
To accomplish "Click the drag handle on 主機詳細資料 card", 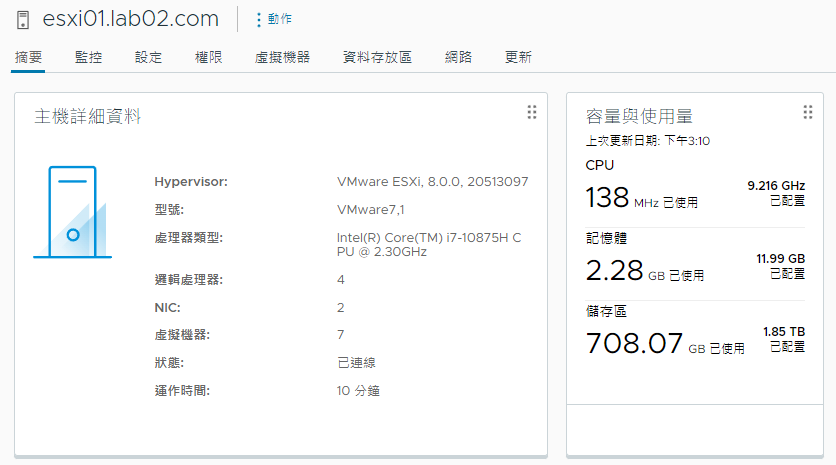I will click(x=532, y=112).
